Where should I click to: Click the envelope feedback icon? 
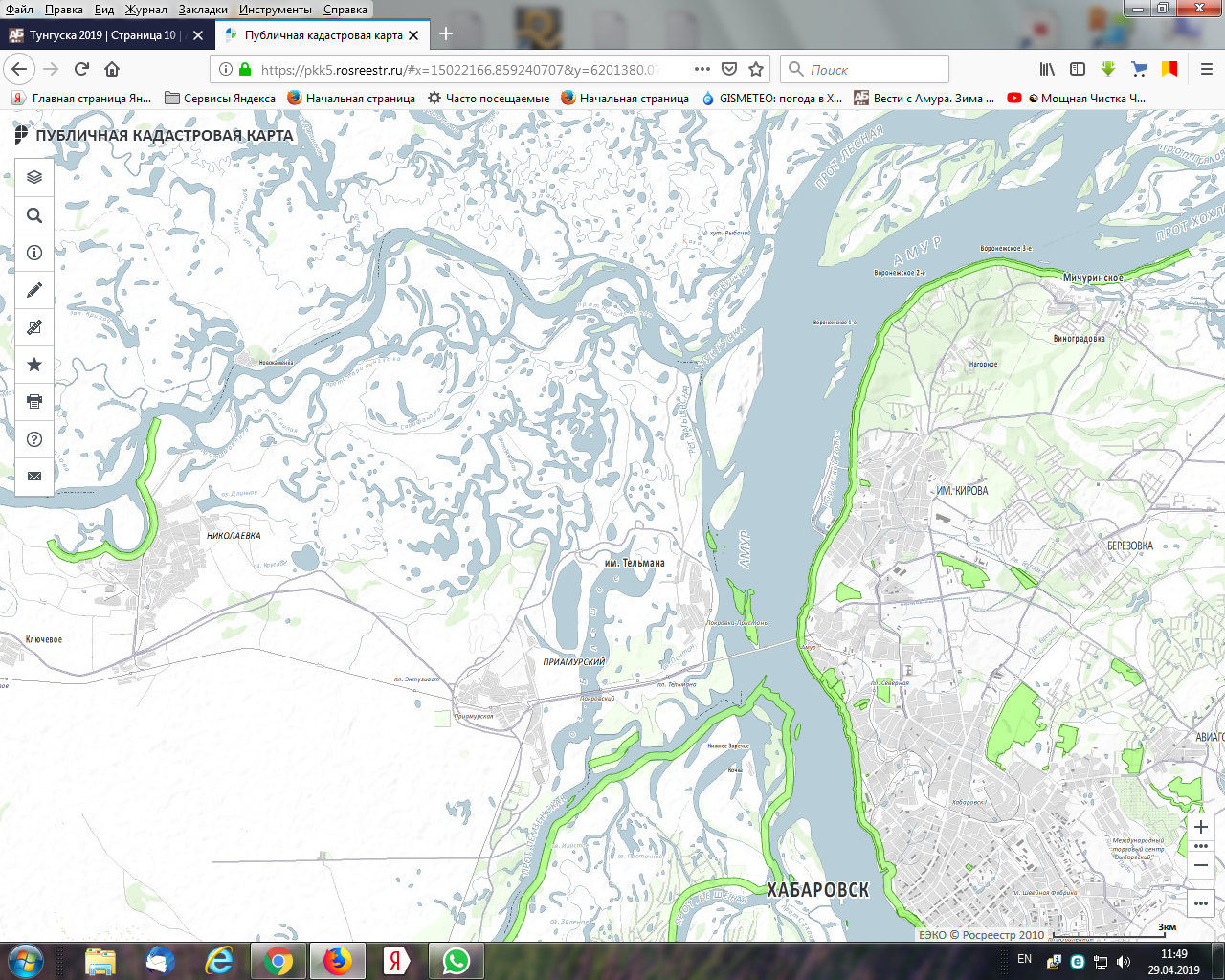[x=34, y=477]
